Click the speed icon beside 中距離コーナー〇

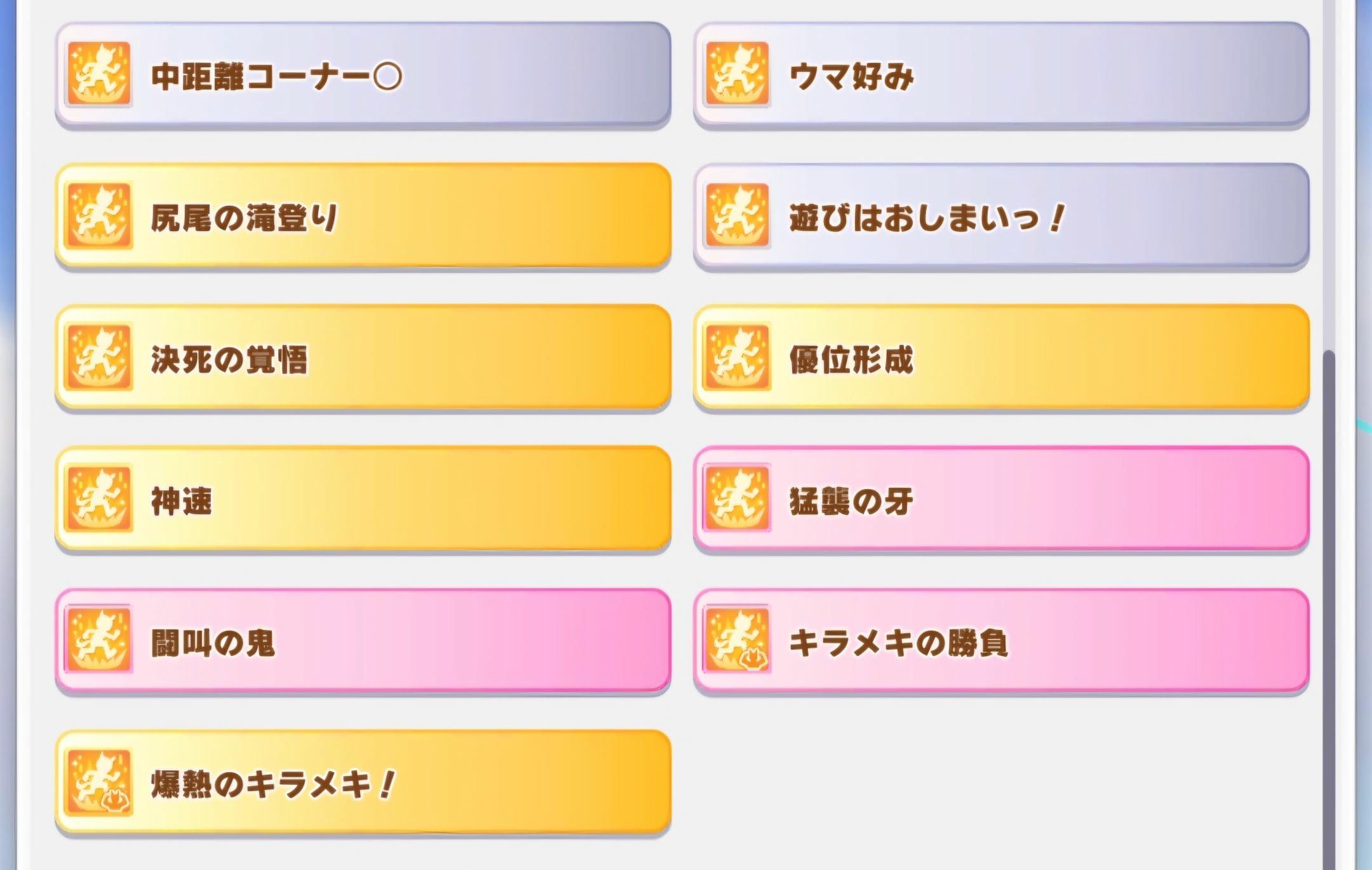pos(99,74)
